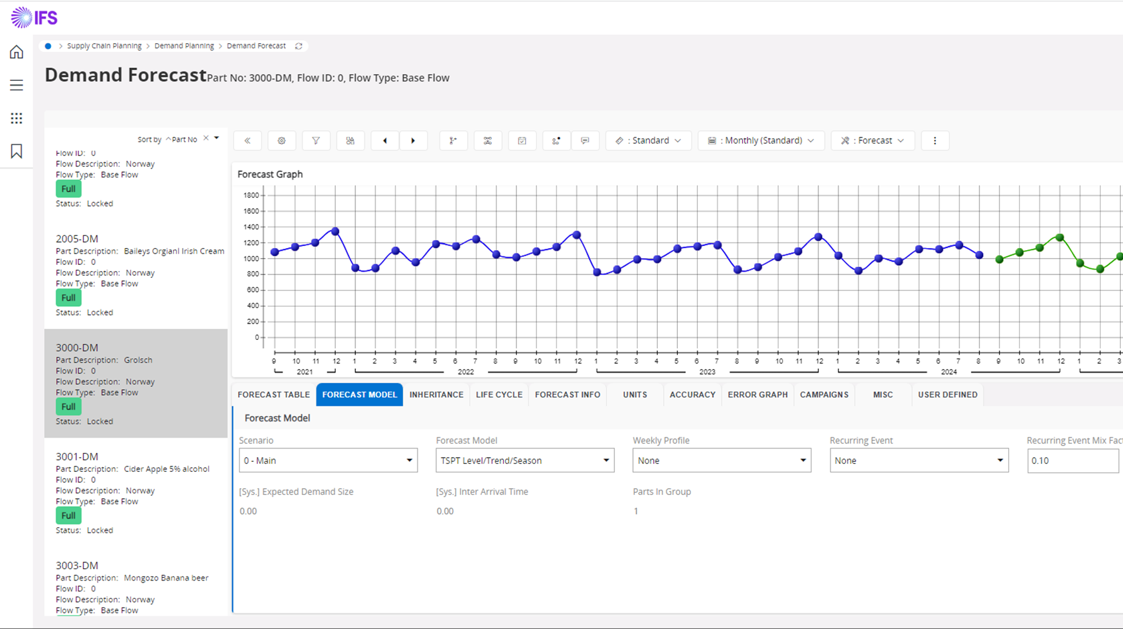Select part 3001-DM in list
The height and width of the screenshot is (629, 1123).
coord(136,493)
